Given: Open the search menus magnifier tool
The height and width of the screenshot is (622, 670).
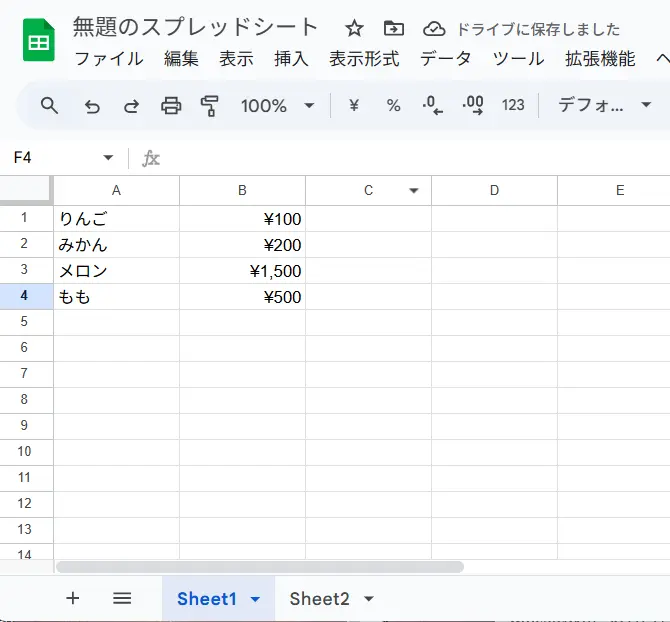Looking at the screenshot, I should [x=49, y=105].
